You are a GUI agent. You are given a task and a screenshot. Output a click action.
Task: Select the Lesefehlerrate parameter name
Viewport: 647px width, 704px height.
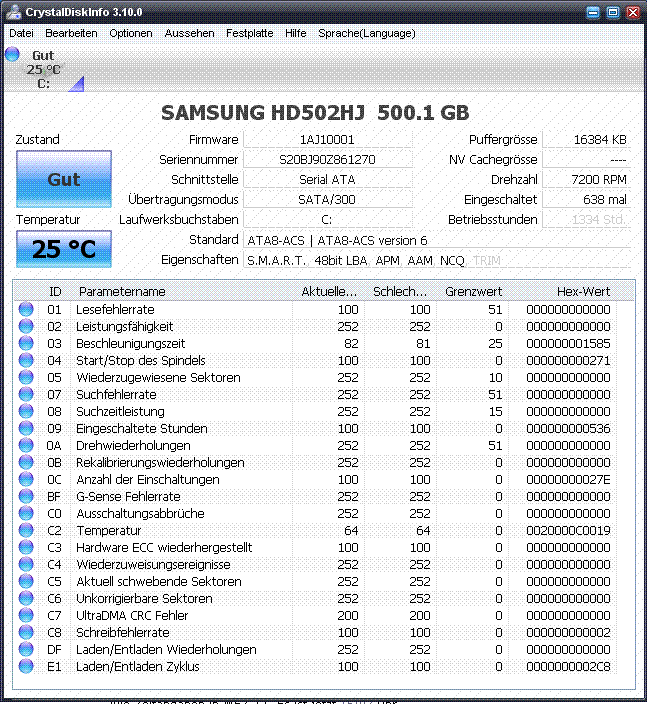pos(115,309)
